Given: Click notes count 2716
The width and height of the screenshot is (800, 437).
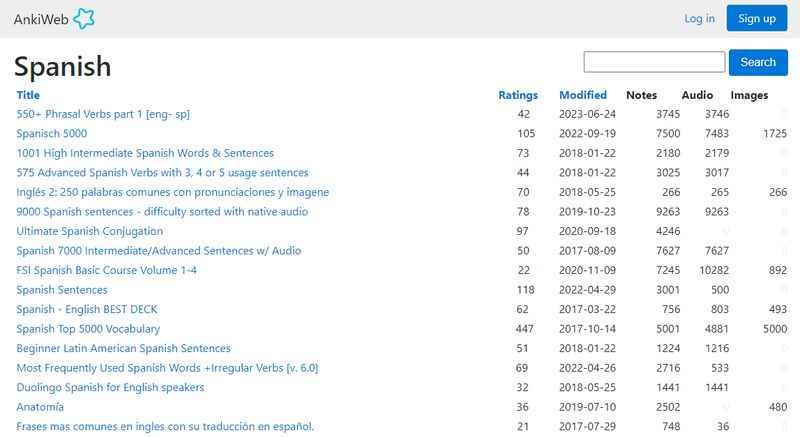Looking at the screenshot, I should pos(668,368).
